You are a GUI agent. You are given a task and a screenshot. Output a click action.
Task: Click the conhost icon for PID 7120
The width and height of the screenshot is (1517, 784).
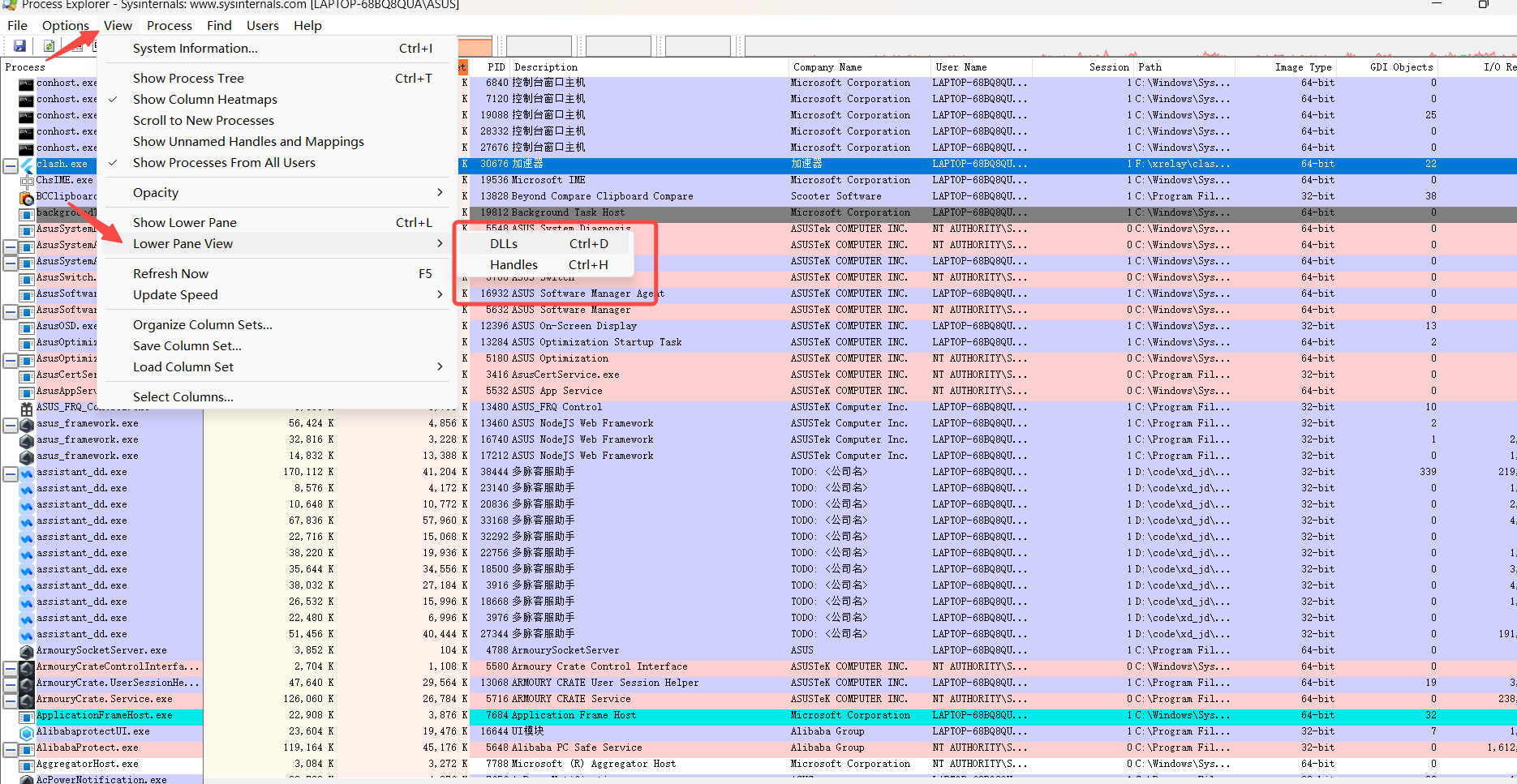[x=27, y=100]
